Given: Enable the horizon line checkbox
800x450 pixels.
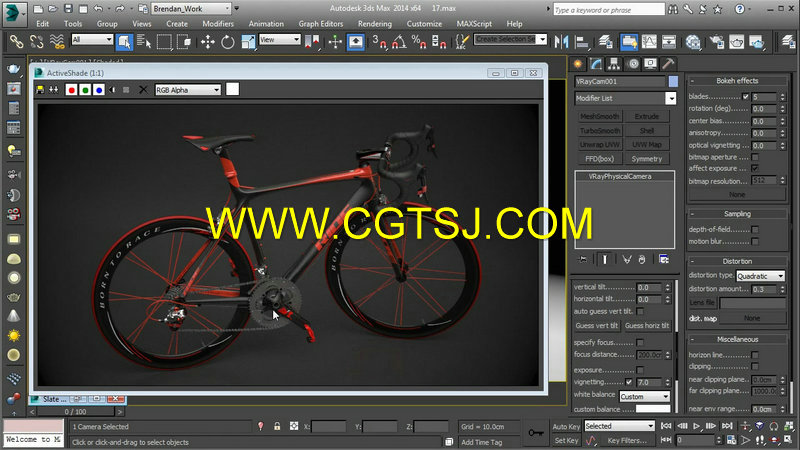Looking at the screenshot, I should click(x=755, y=355).
